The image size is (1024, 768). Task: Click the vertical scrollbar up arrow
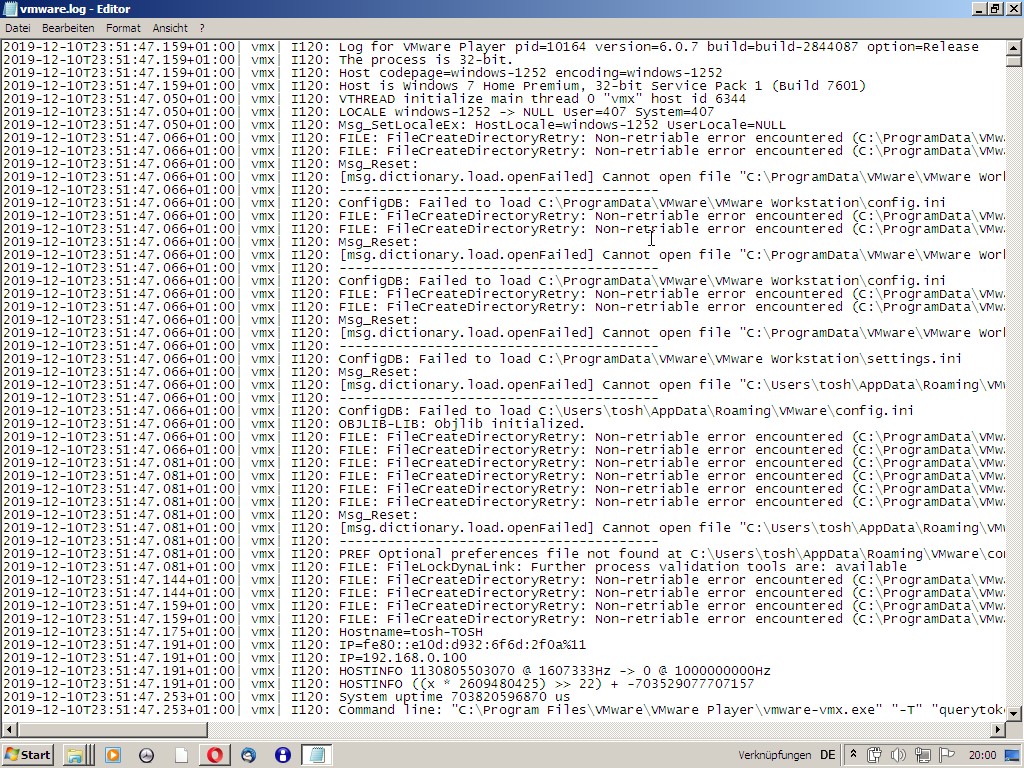tap(1014, 48)
